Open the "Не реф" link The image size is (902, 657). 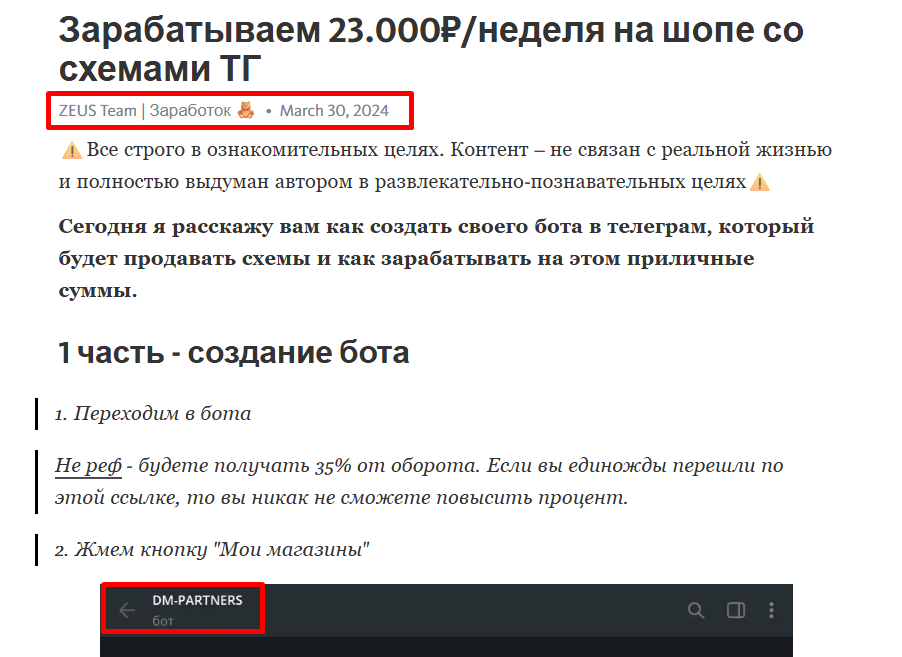(88, 466)
